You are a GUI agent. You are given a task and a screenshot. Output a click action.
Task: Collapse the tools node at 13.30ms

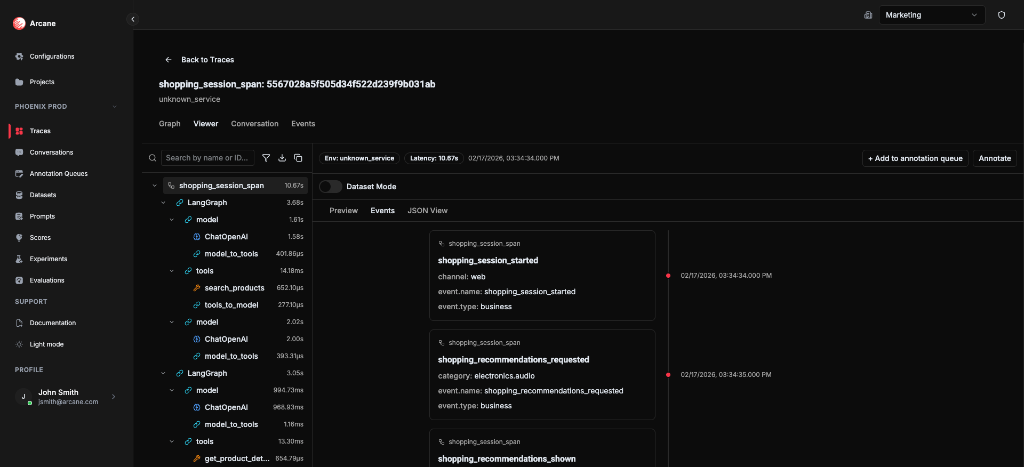tap(171, 442)
